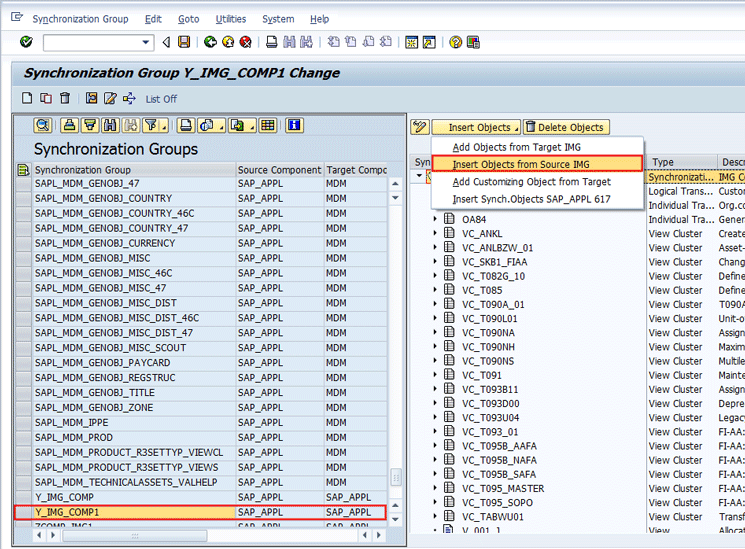The width and height of the screenshot is (745, 549).
Task: Click the Delete Objects button
Action: (x=566, y=127)
